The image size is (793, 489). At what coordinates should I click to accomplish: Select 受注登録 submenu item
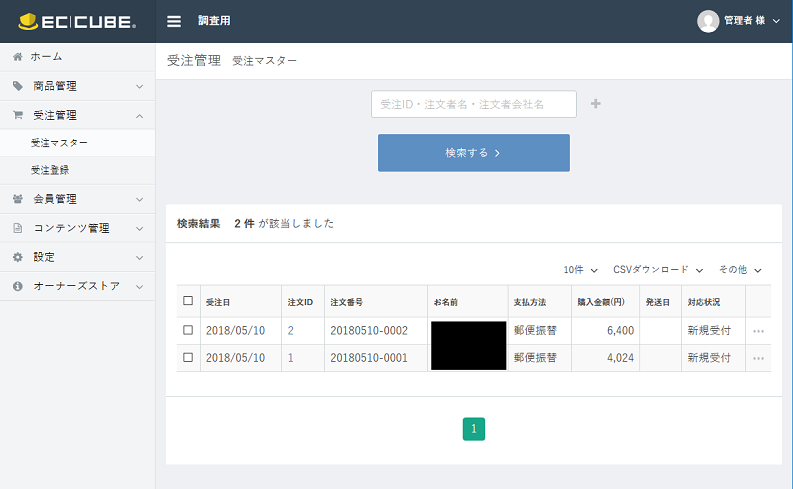click(x=77, y=170)
